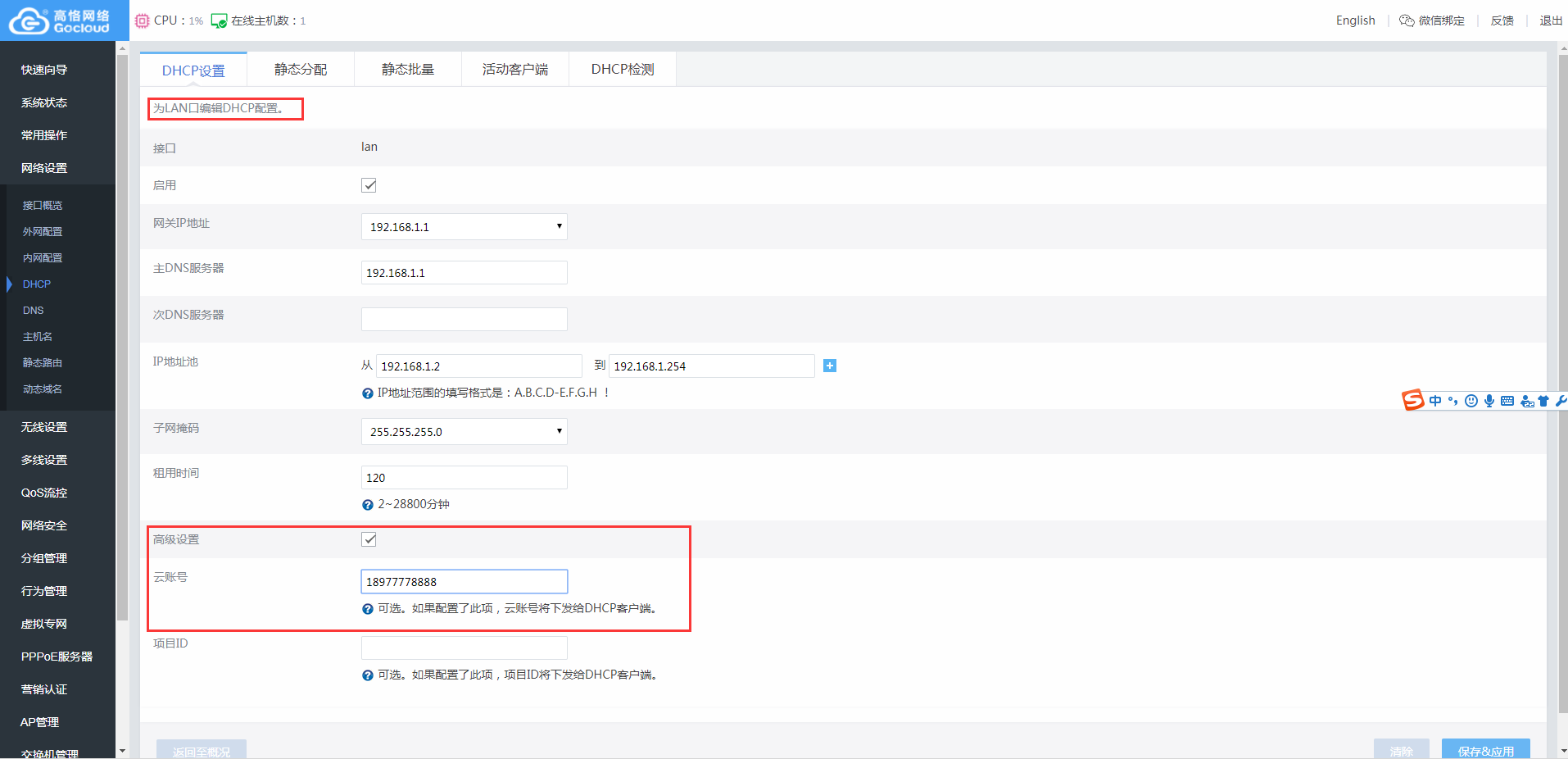Click help icon beside 2~28800分钟 hint
This screenshot has width=1568, height=759.
click(368, 505)
